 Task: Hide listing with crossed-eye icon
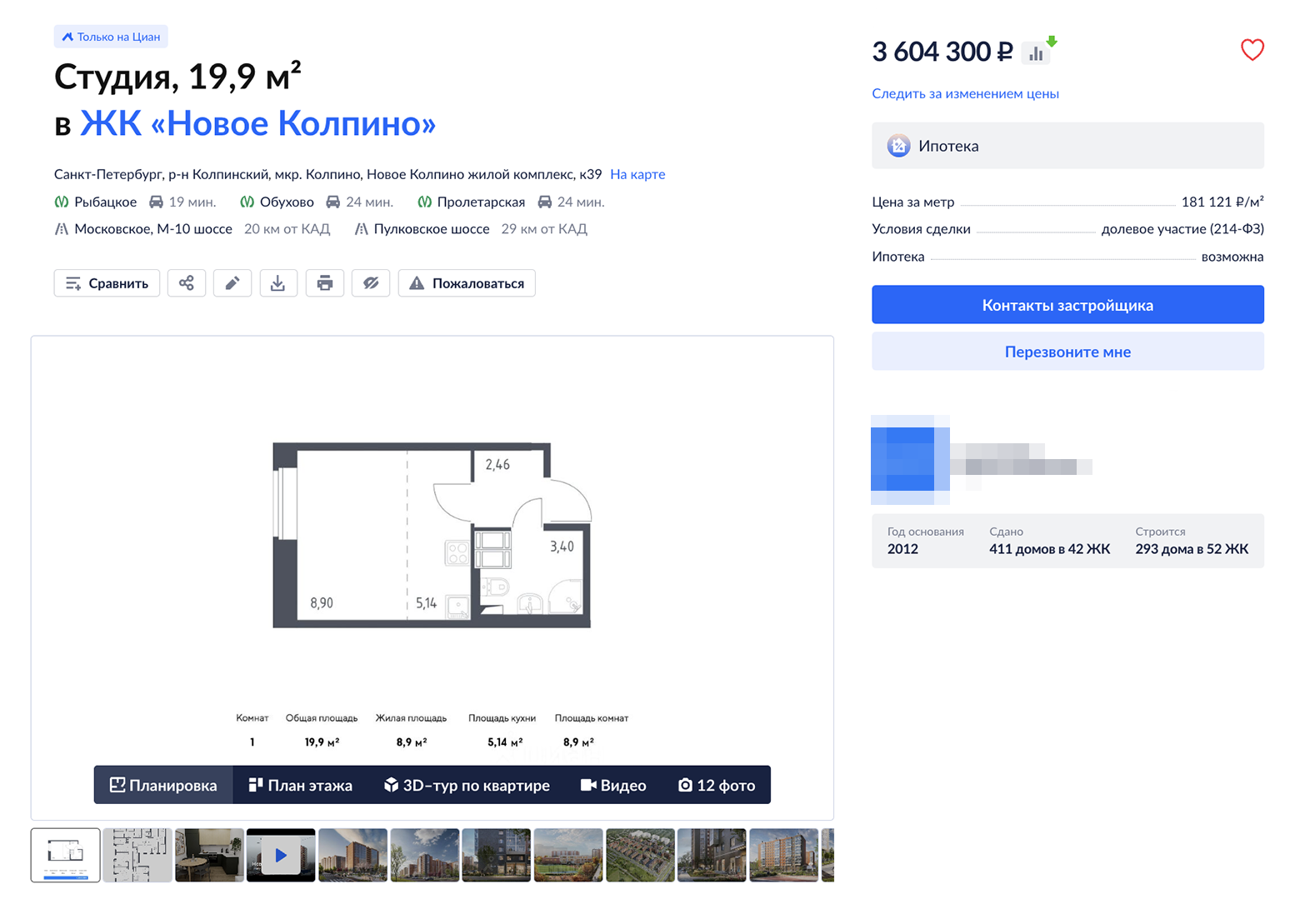371,283
